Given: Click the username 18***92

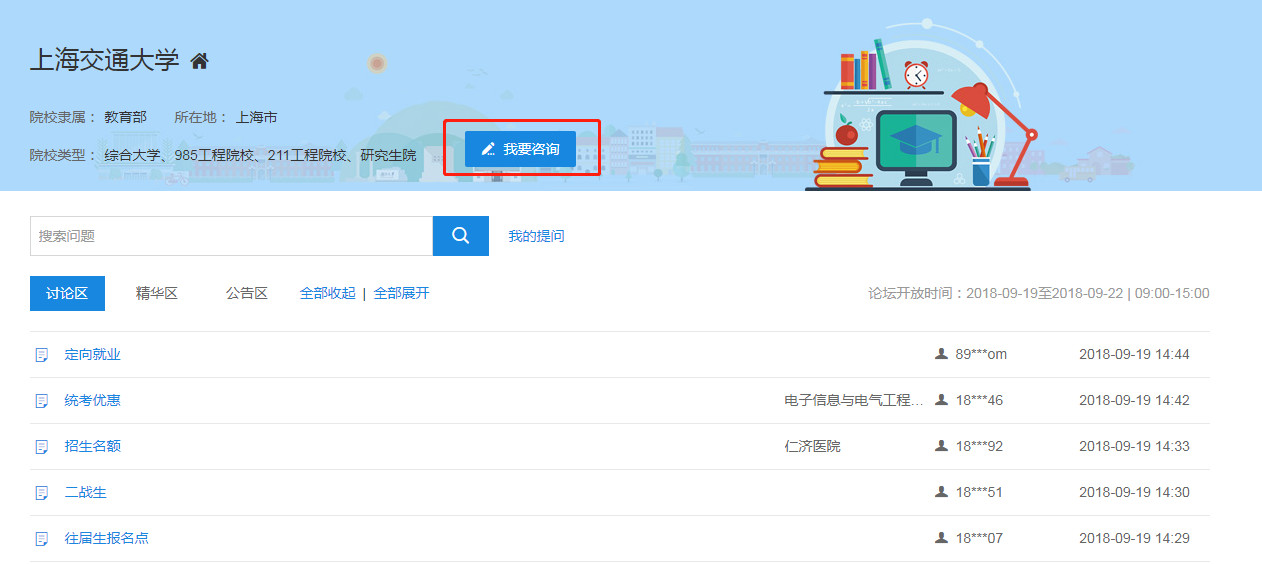Looking at the screenshot, I should [x=979, y=446].
